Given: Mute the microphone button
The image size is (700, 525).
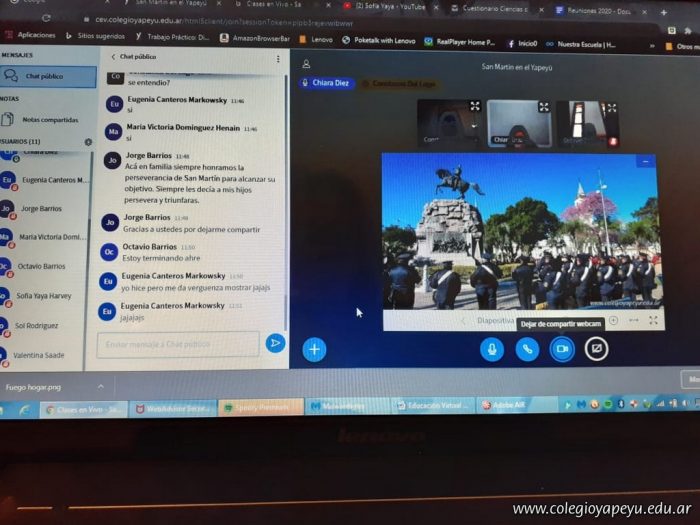Looking at the screenshot, I should 491,348.
